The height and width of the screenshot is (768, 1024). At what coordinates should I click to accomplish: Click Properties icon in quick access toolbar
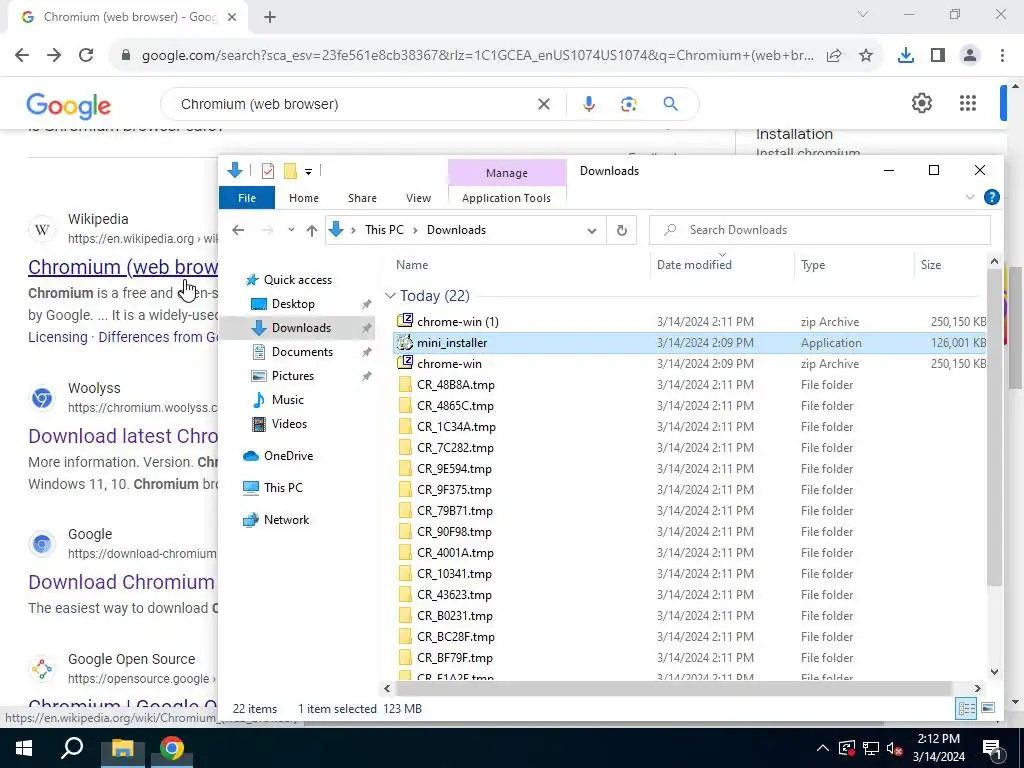268,171
